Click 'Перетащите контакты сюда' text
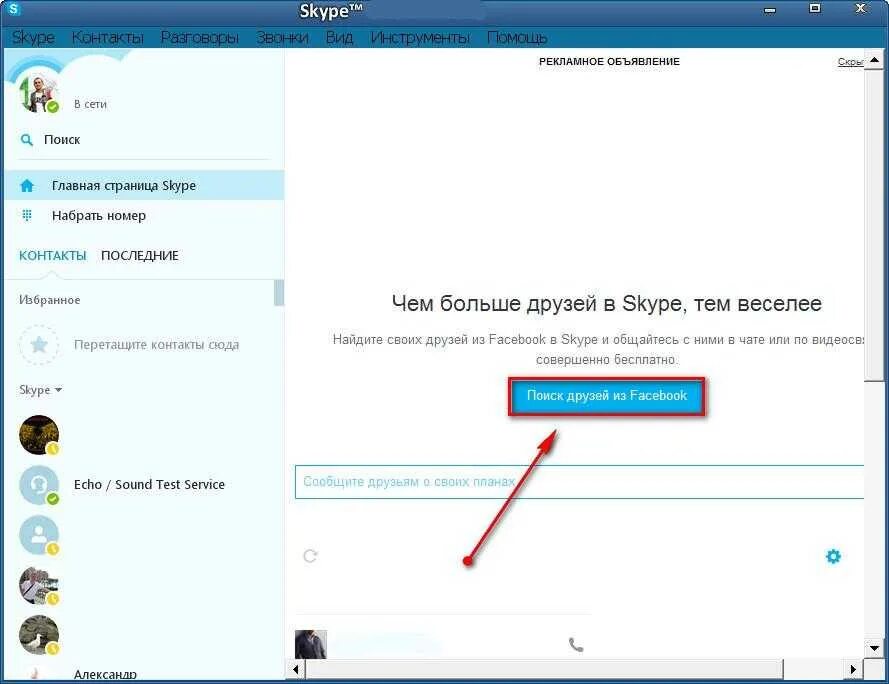 (x=156, y=344)
